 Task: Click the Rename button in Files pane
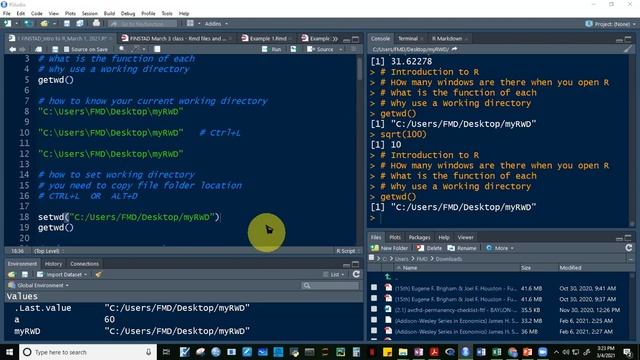tap(462, 248)
